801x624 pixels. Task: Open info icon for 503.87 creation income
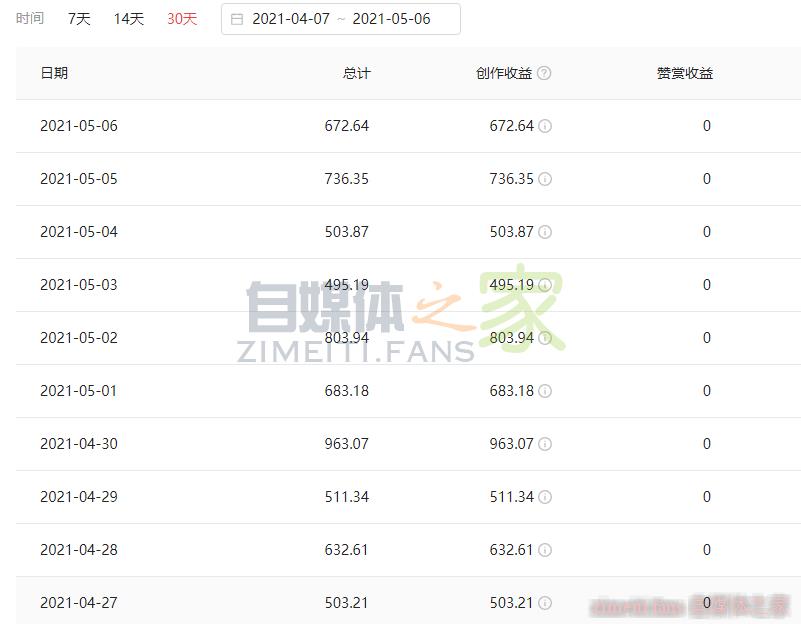[546, 232]
